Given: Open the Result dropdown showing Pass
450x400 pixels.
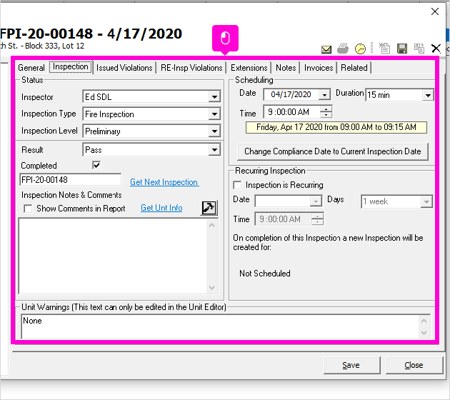Looking at the screenshot, I should pyautogui.click(x=214, y=150).
